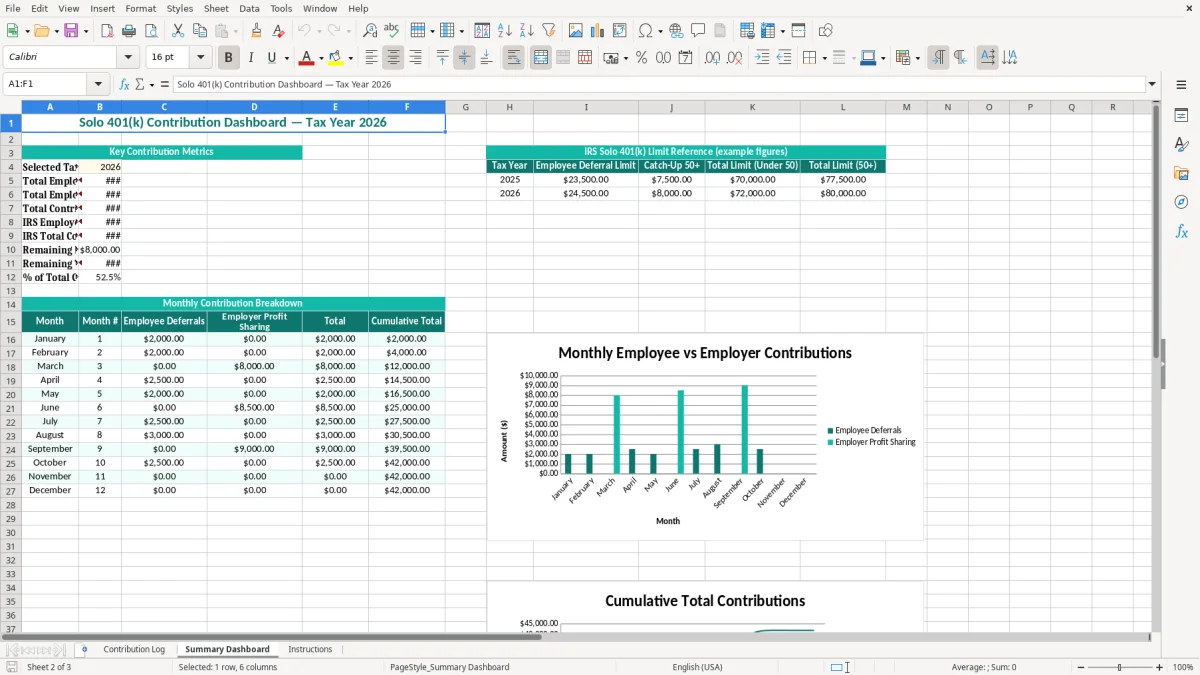Click the Save document icon
Viewport: 1200px width, 675px height.
tap(71, 31)
